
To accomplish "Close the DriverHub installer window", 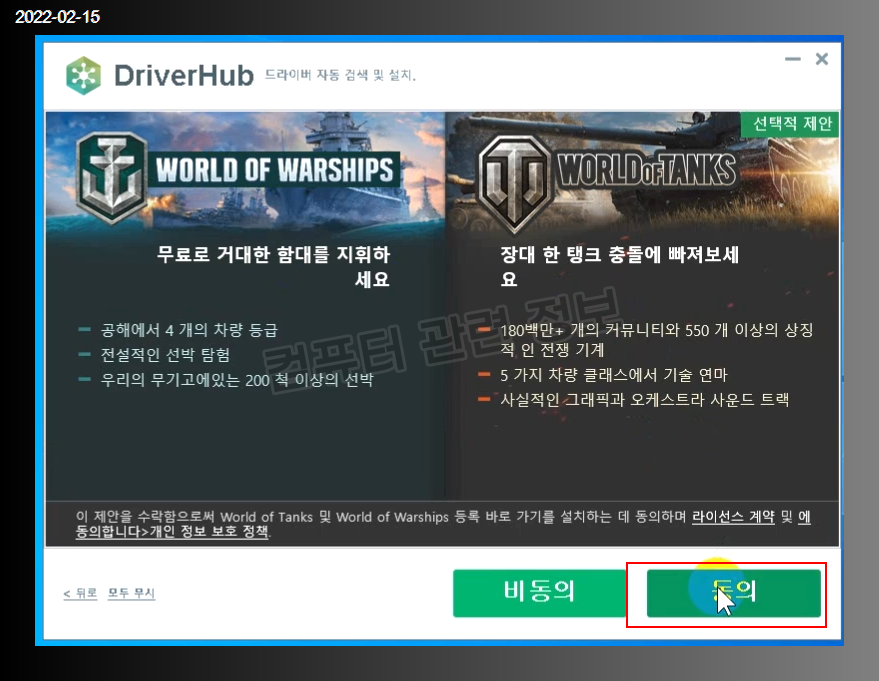I will 822,59.
